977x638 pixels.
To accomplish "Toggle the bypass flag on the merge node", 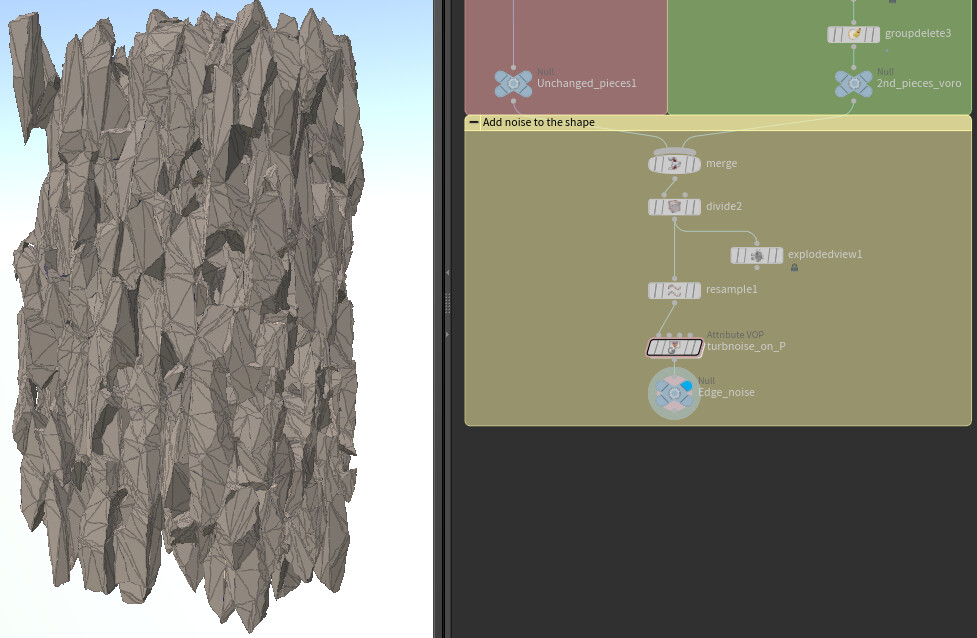I will coord(656,163).
